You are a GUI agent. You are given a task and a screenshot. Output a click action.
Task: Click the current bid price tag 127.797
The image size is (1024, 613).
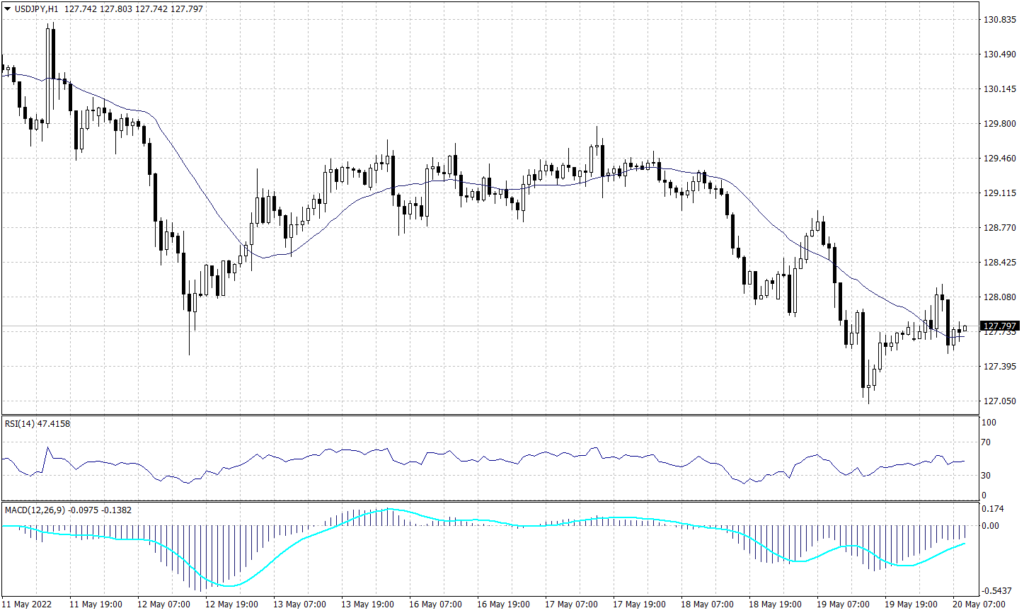(998, 325)
